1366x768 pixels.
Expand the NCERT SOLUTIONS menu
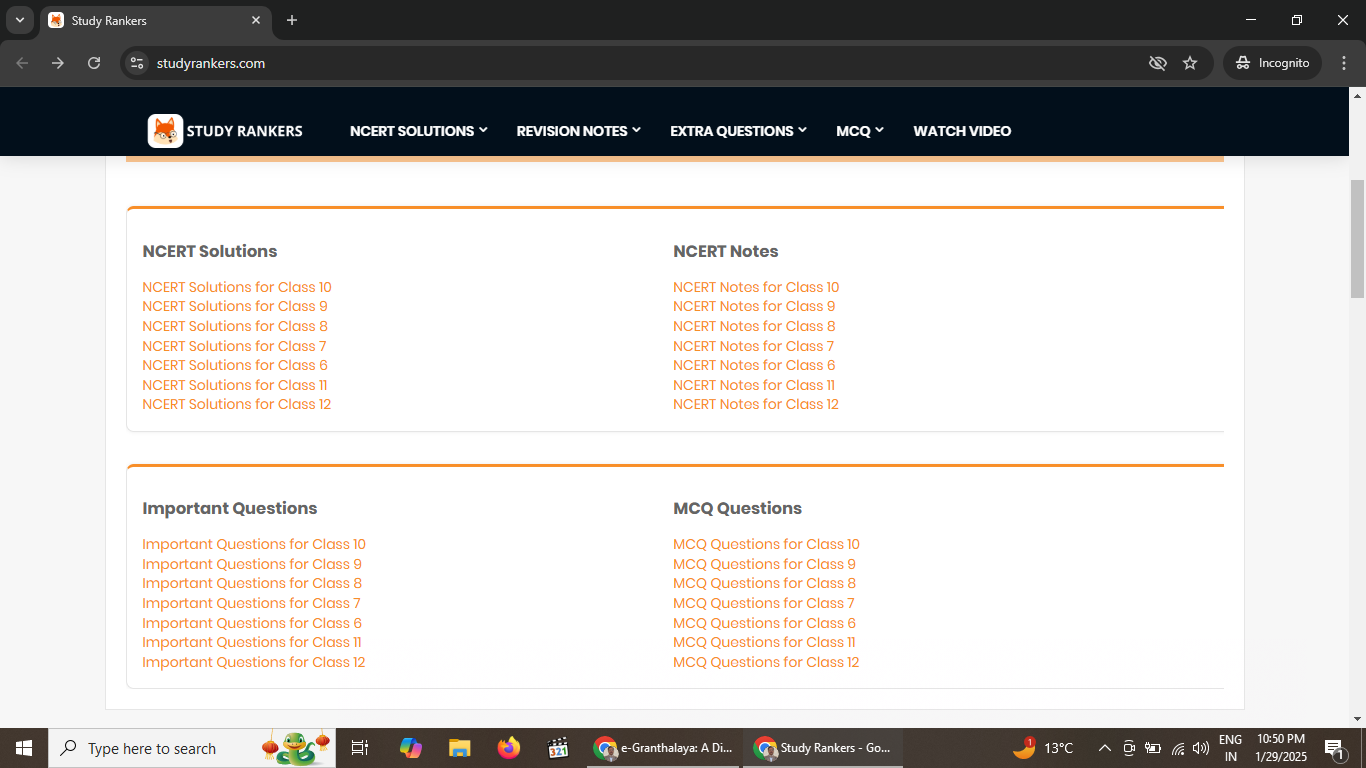(x=418, y=131)
